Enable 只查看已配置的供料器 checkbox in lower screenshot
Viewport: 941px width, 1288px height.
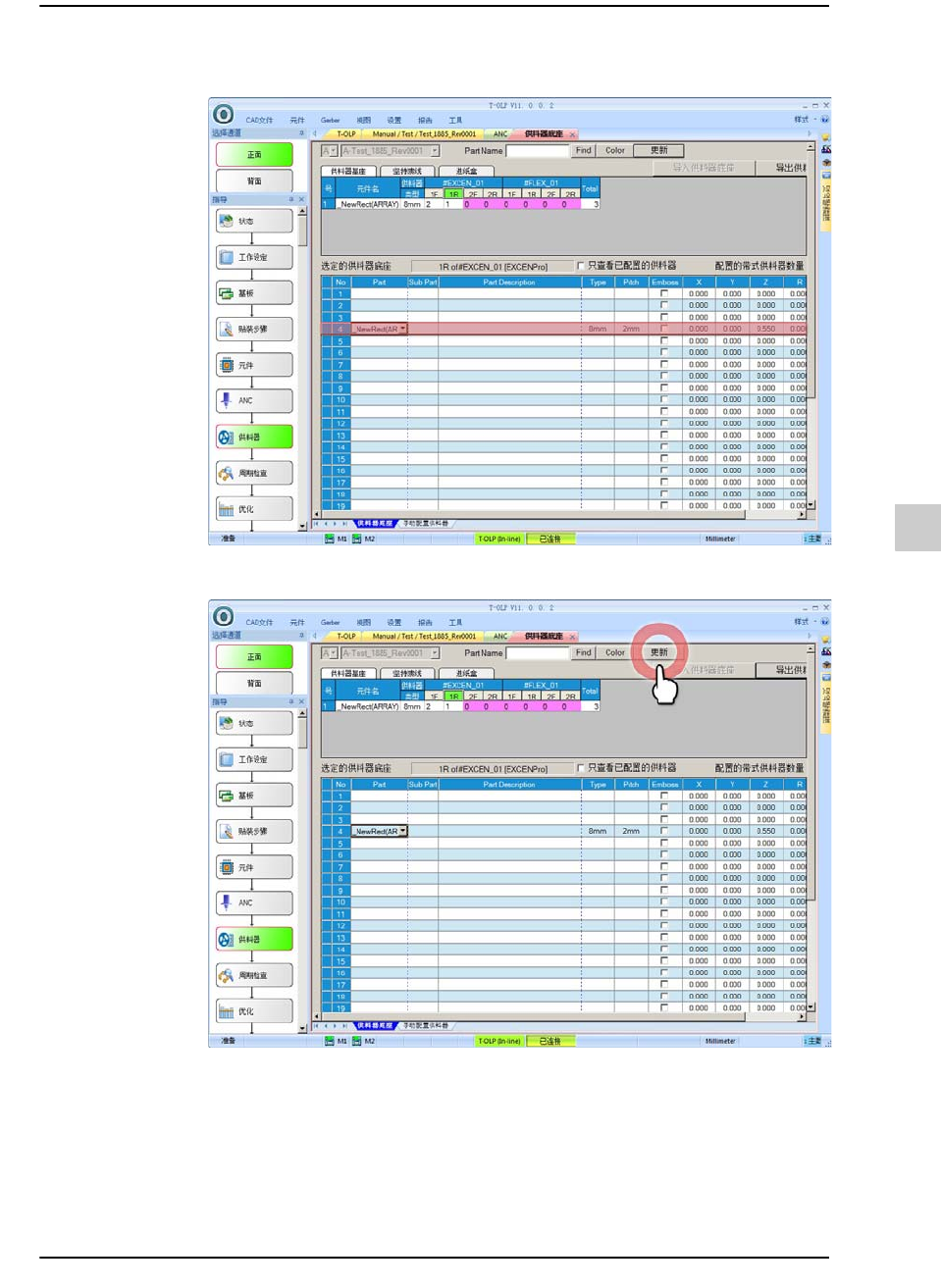[581, 768]
